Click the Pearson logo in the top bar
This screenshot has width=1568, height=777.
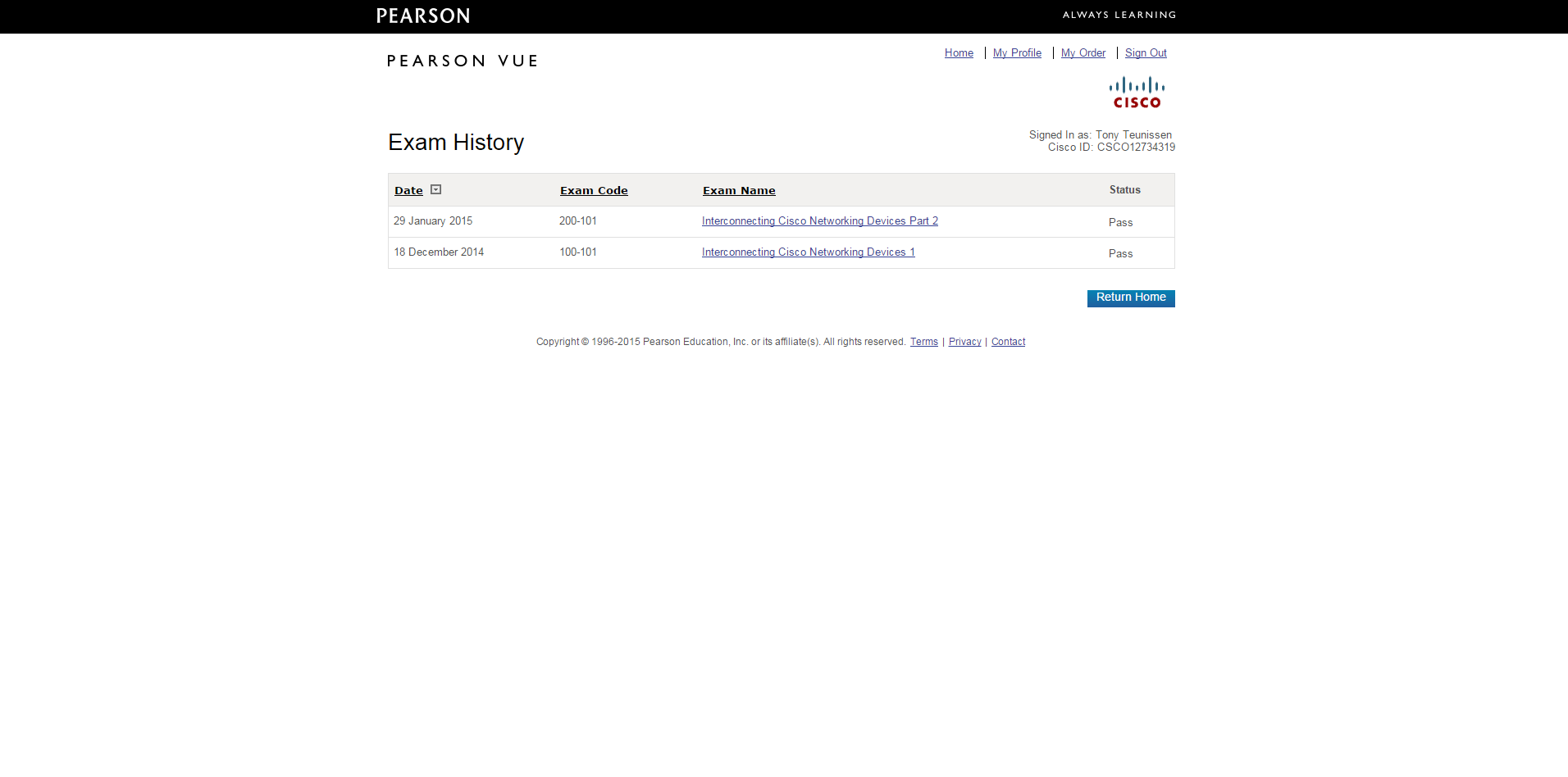tap(423, 16)
